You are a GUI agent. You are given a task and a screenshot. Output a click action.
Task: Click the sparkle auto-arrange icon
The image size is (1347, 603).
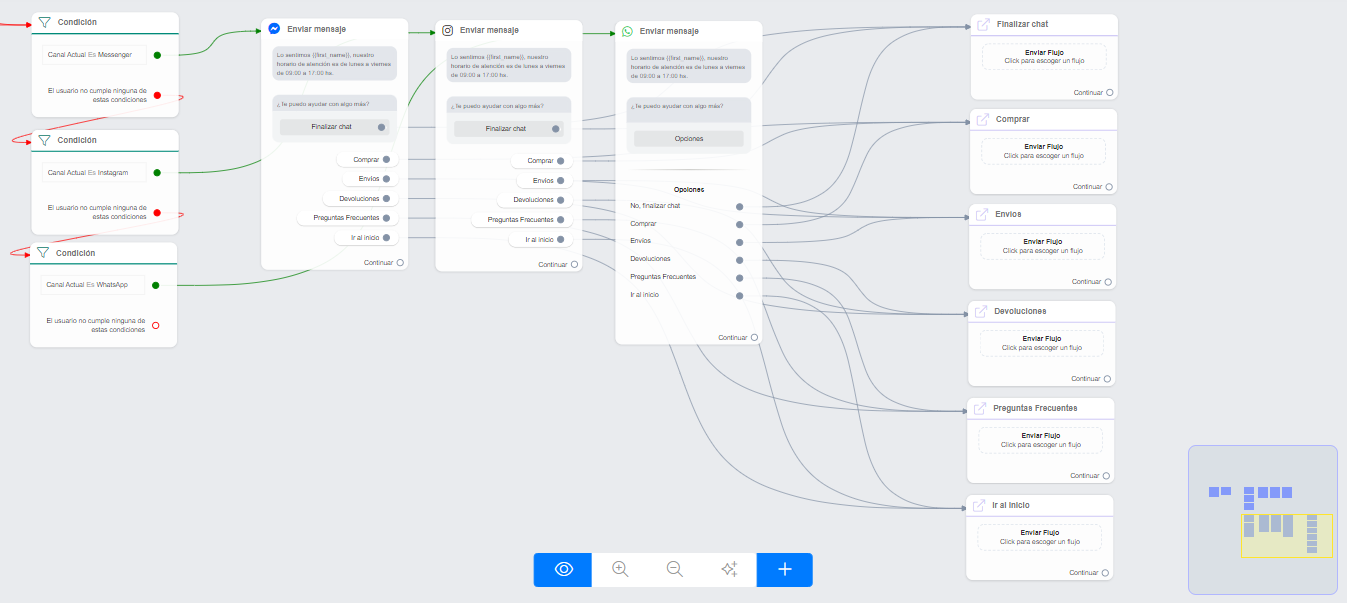pyautogui.click(x=729, y=569)
